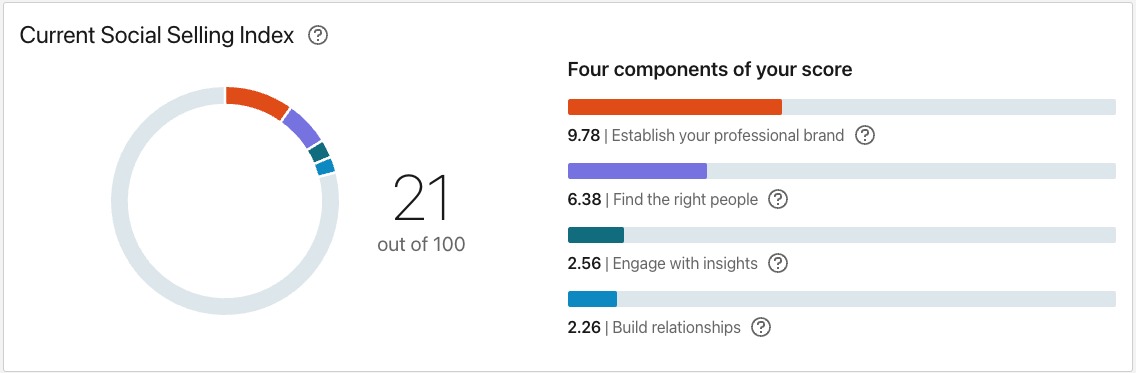Open help icon beside Current Social Selling Index
The image size is (1136, 373).
[x=318, y=35]
